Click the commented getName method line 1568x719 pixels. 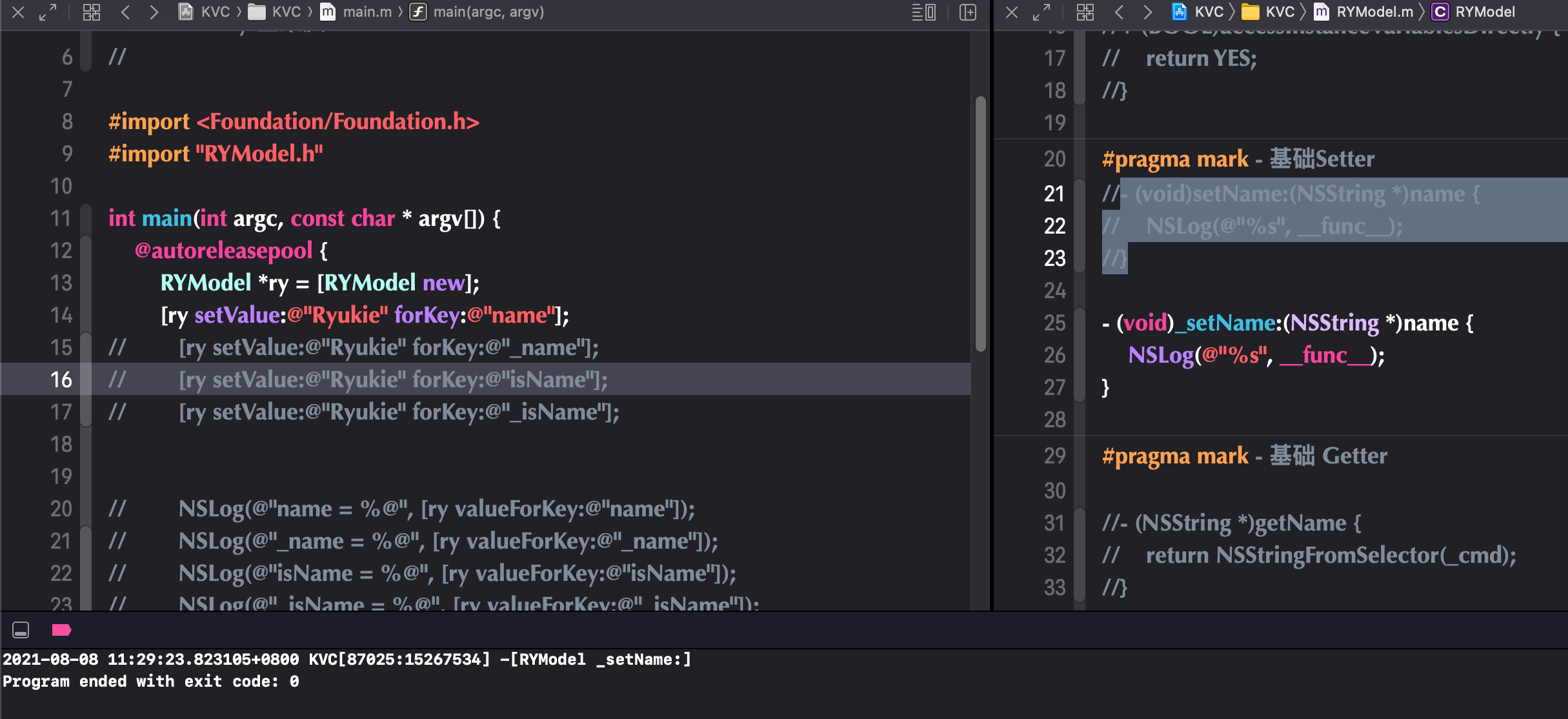point(1231,523)
